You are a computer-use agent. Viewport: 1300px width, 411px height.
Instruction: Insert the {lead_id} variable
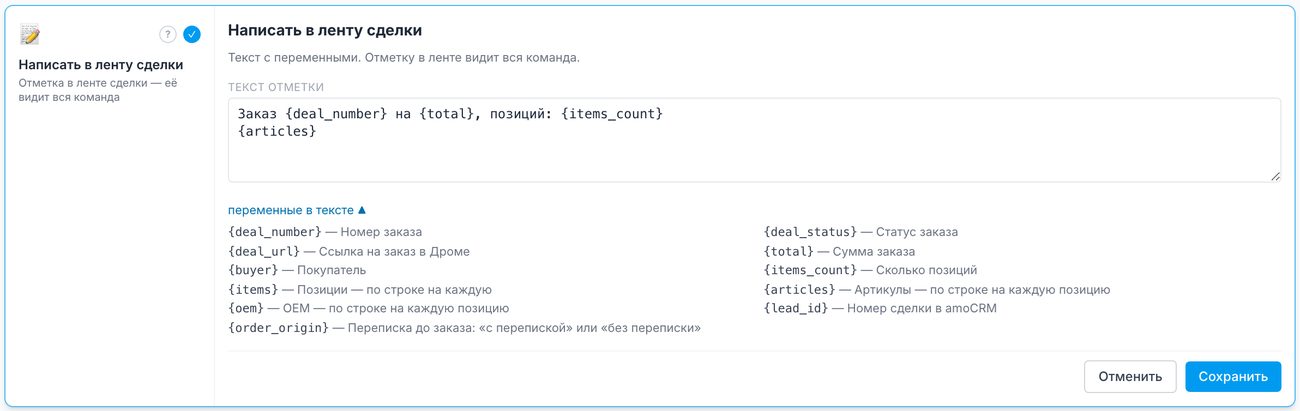(796, 308)
